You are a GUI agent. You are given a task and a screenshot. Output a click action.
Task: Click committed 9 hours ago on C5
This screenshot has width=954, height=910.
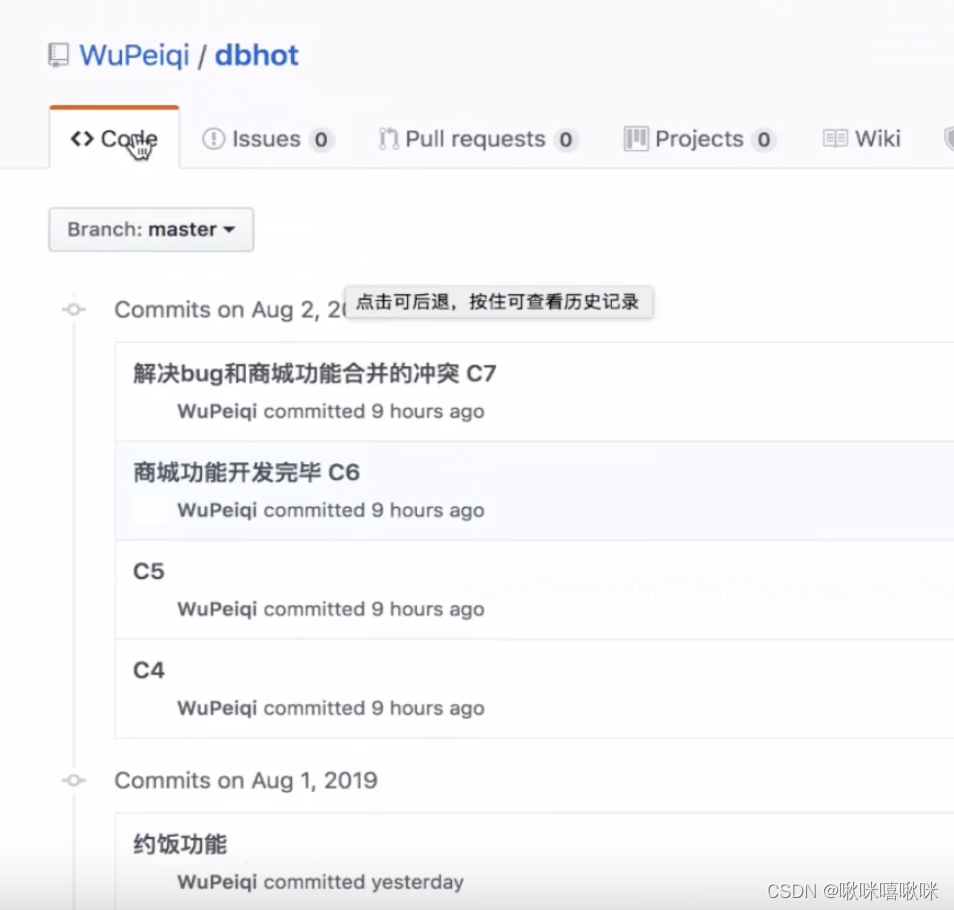point(374,610)
